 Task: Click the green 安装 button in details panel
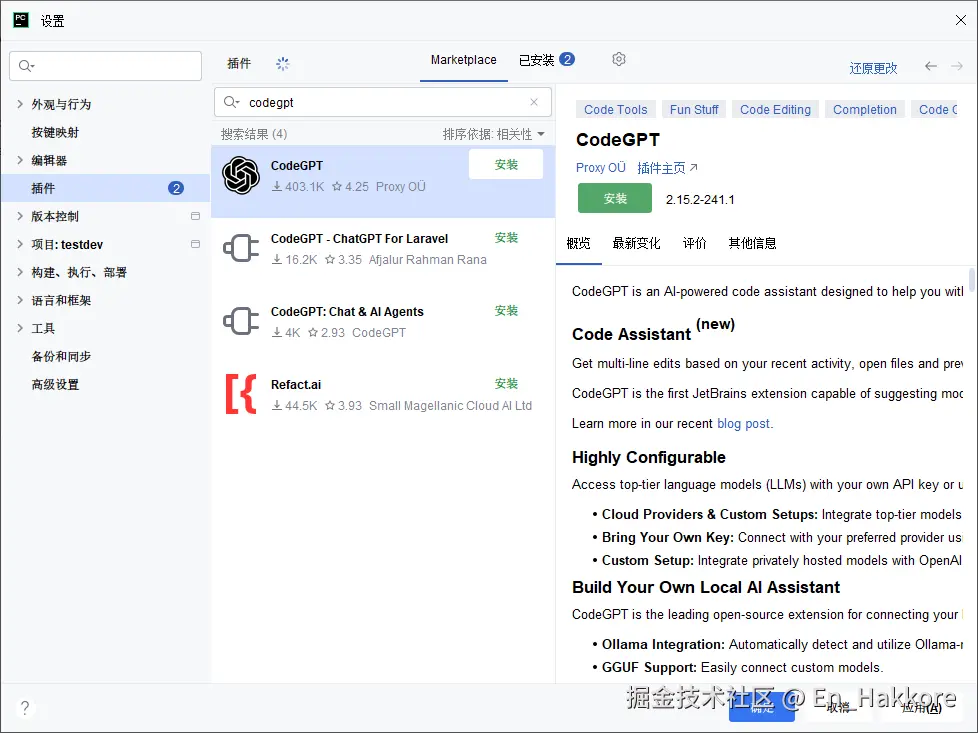tap(614, 198)
